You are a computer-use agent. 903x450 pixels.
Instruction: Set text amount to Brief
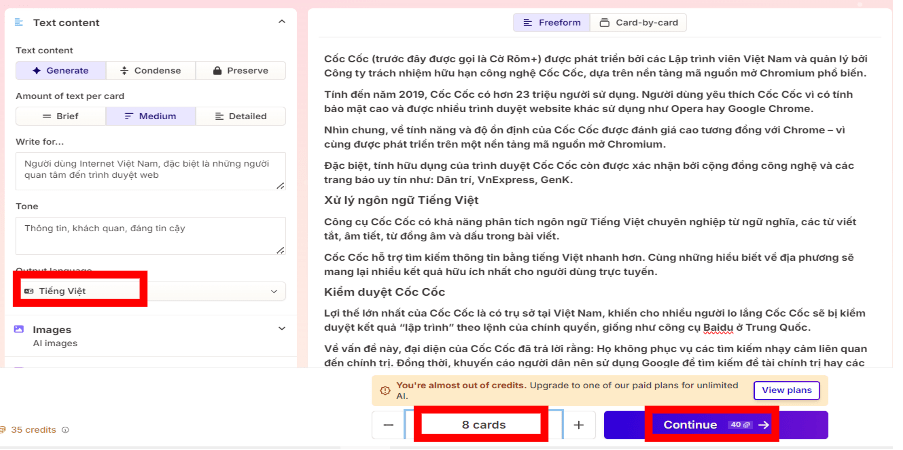(x=60, y=116)
